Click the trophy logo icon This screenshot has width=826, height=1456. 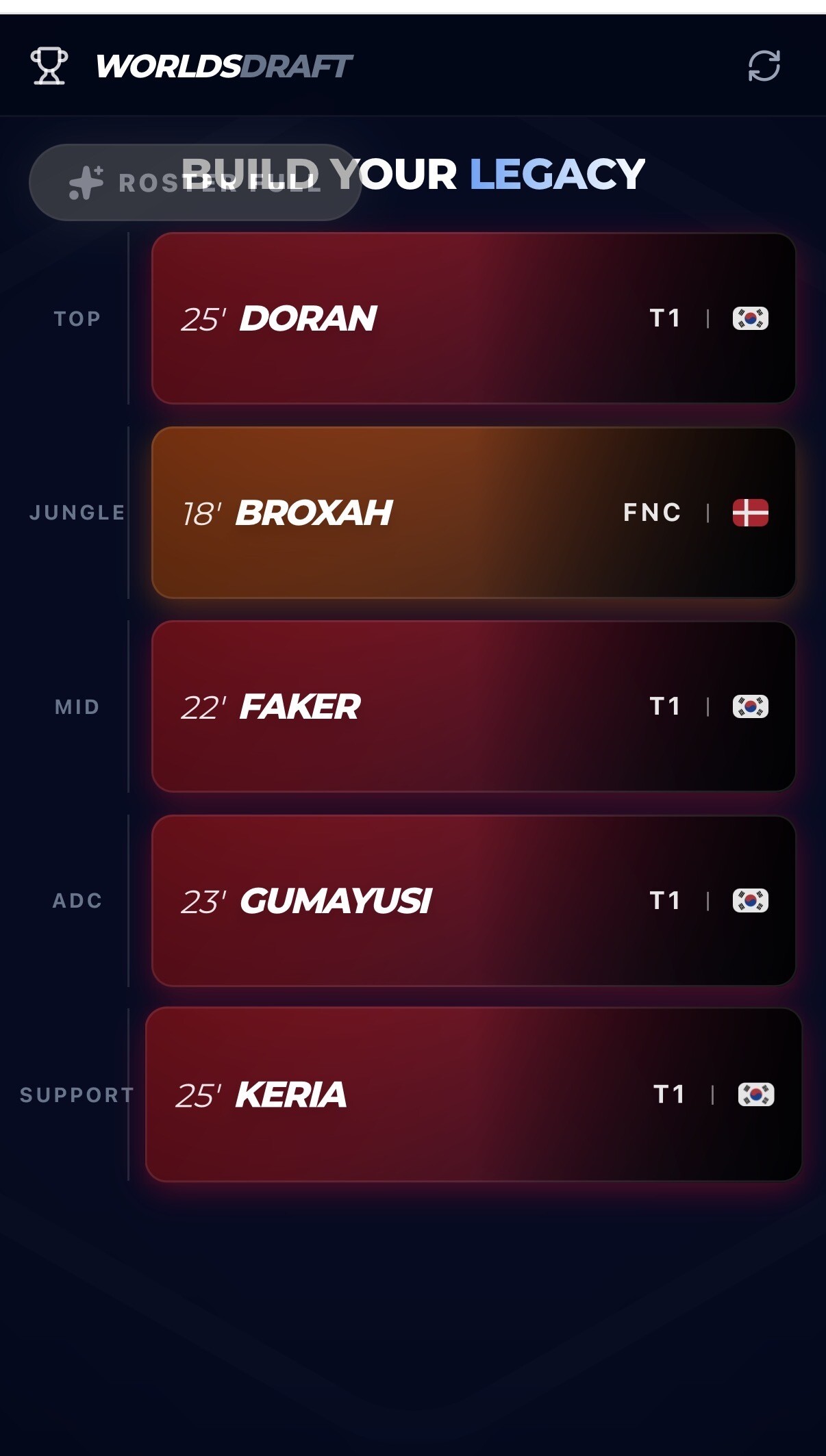pos(49,66)
